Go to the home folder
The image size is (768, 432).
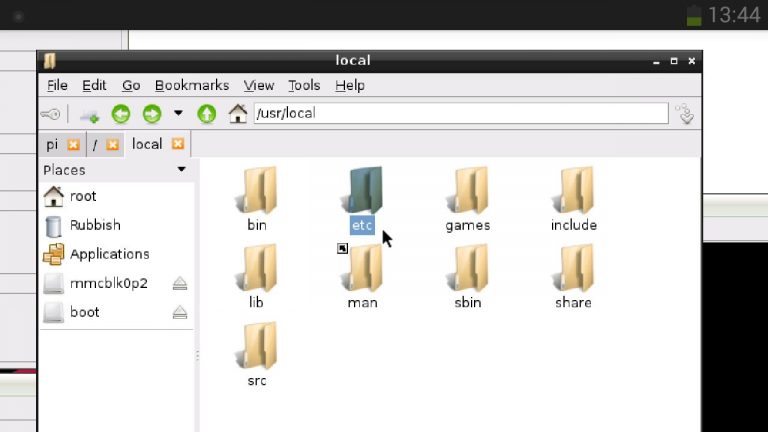click(x=238, y=114)
